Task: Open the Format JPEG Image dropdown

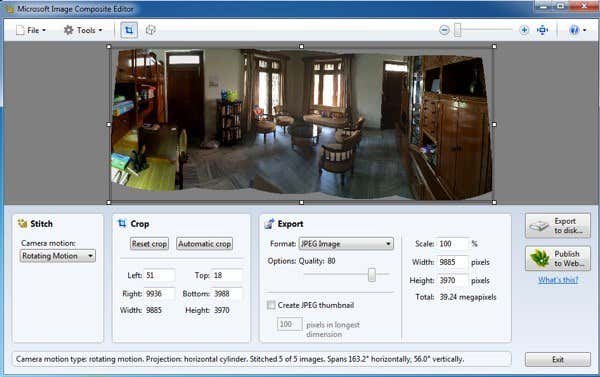Action: [x=346, y=244]
